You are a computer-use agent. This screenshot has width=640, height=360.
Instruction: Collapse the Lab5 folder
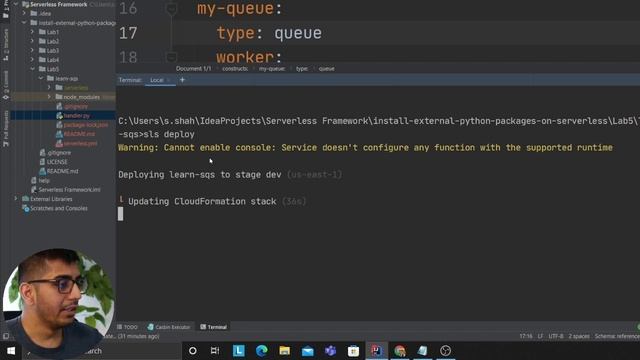pyautogui.click(x=32, y=69)
